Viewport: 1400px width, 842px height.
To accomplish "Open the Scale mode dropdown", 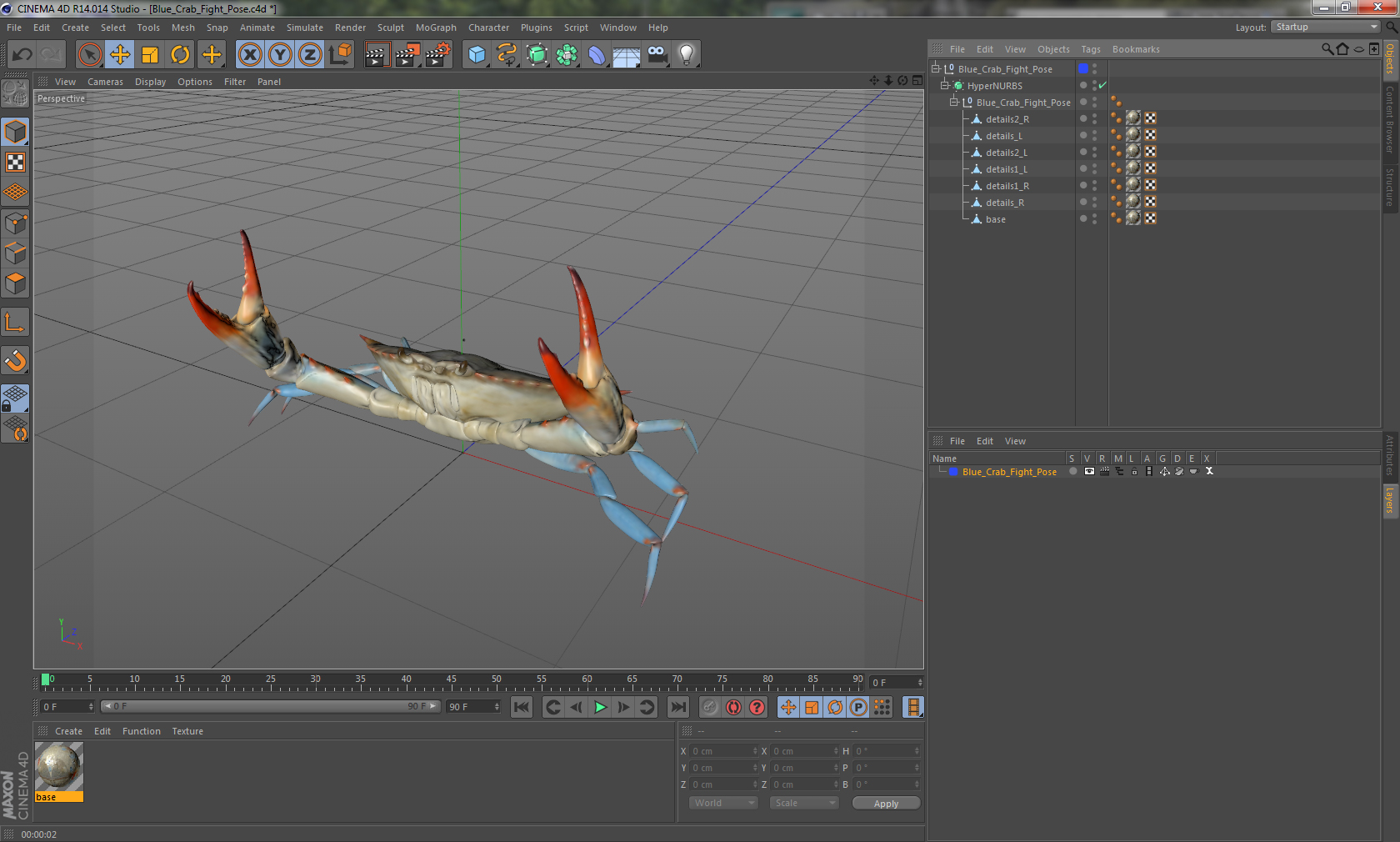I will 803,803.
